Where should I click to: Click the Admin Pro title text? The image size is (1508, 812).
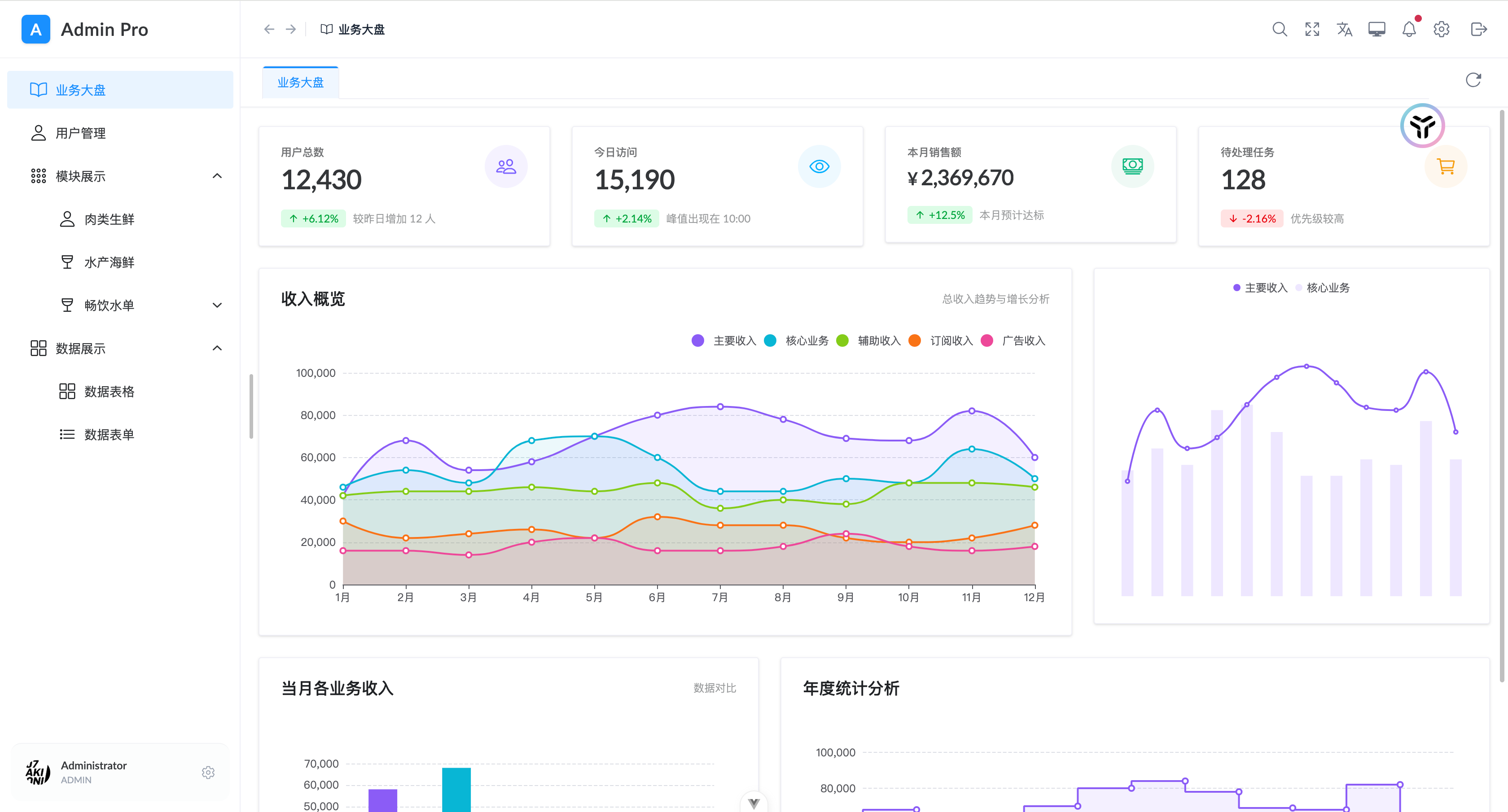point(104,29)
